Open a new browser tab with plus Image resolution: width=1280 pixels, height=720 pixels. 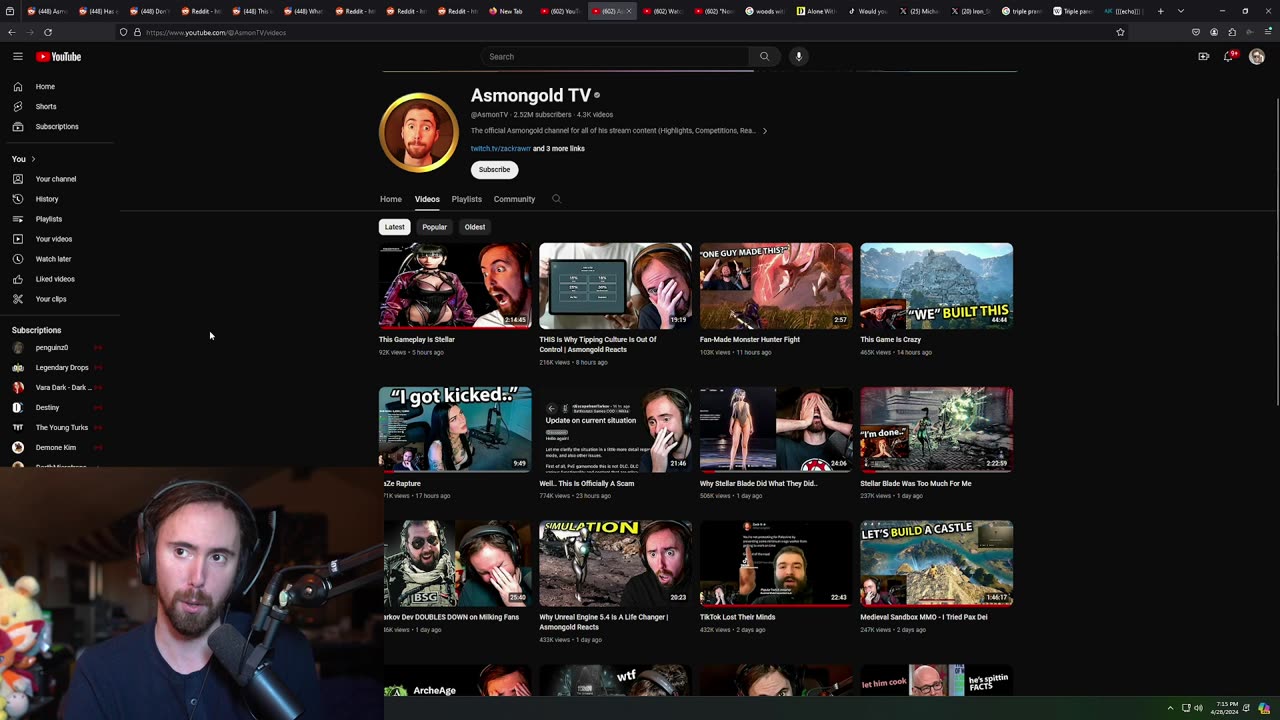click(1161, 11)
